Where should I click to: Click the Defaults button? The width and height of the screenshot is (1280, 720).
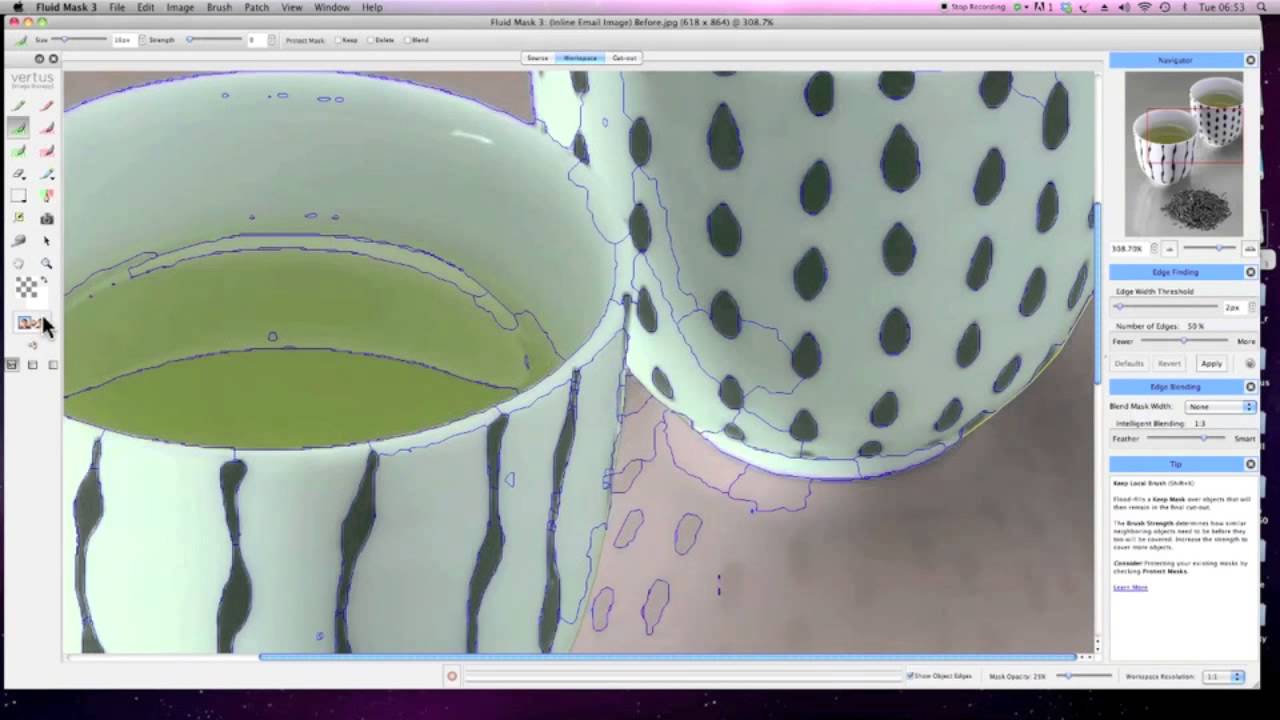[x=1129, y=364]
